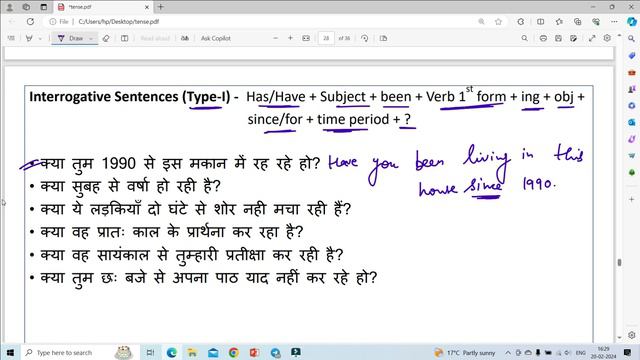640x360 pixels.
Task: Open Outlook from the Edge sidebar
Action: pyautogui.click(x=632, y=122)
